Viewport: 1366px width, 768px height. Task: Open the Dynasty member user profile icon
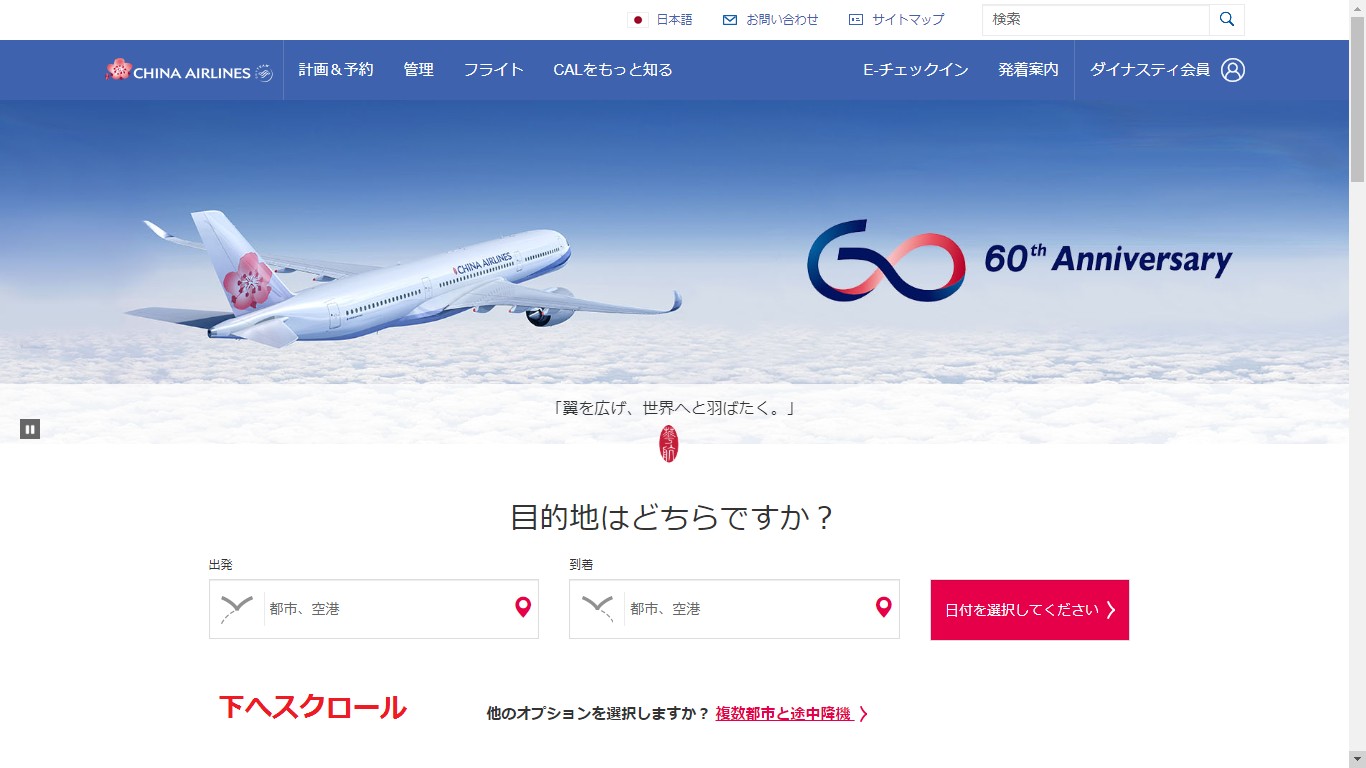coord(1233,70)
